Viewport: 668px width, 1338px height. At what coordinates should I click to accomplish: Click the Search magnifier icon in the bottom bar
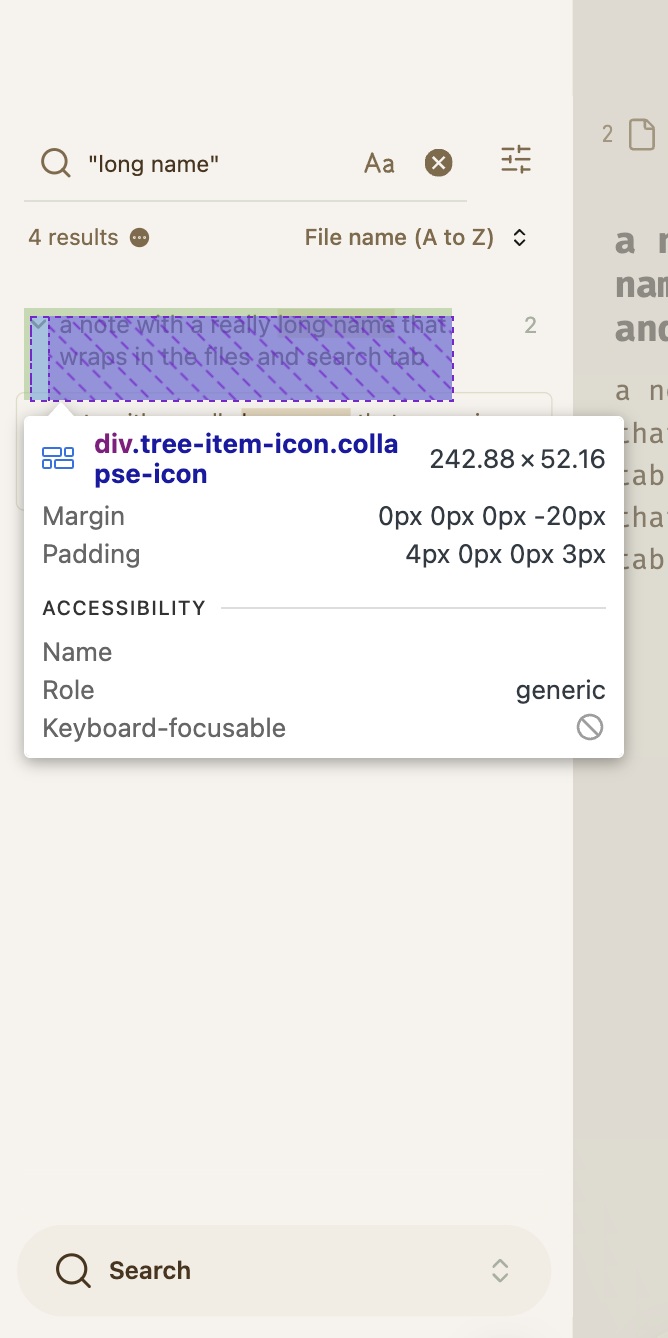click(73, 1270)
